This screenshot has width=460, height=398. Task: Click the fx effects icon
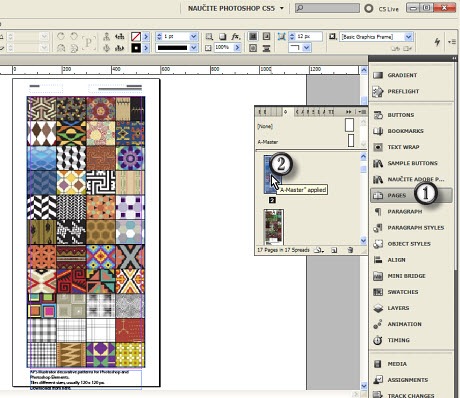pos(236,36)
